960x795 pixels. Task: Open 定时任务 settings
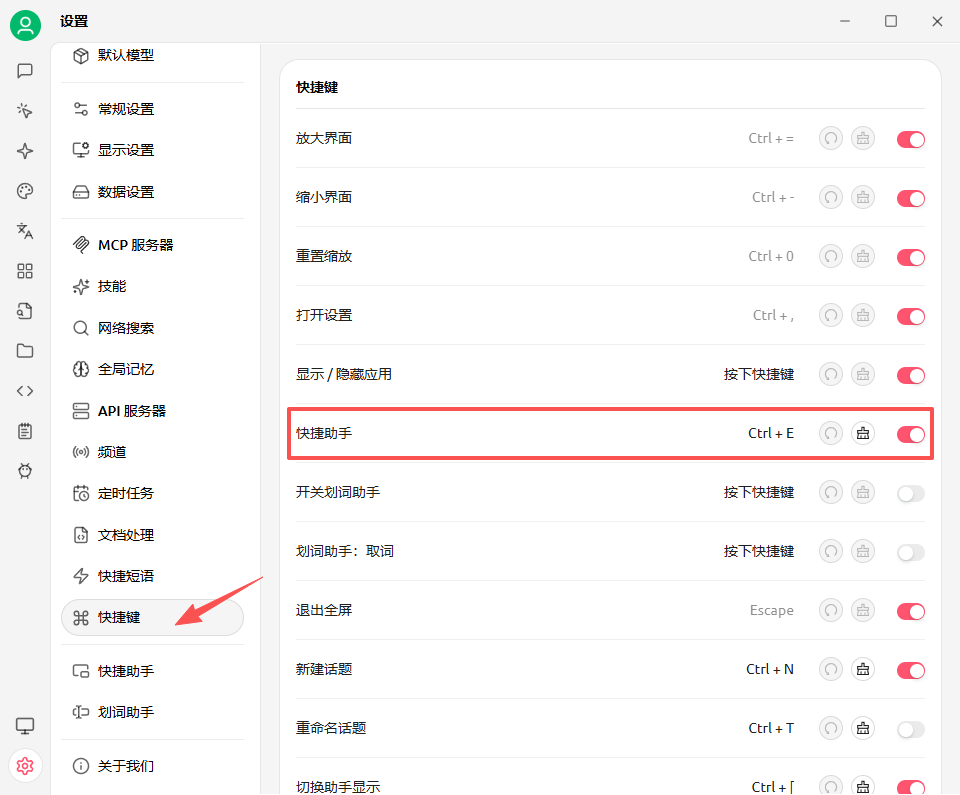pyautogui.click(x=152, y=493)
